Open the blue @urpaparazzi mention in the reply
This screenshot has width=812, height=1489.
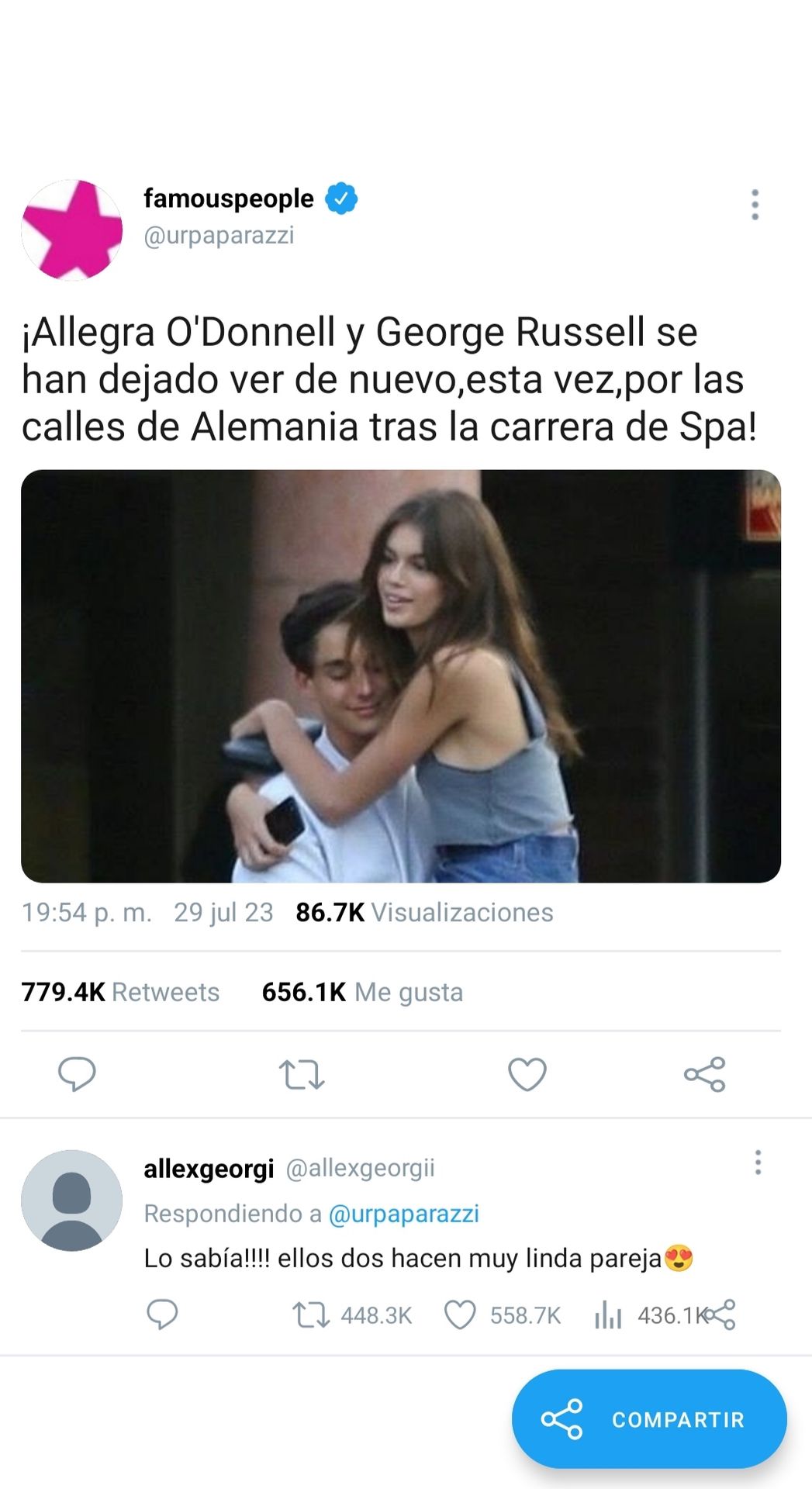click(404, 1214)
